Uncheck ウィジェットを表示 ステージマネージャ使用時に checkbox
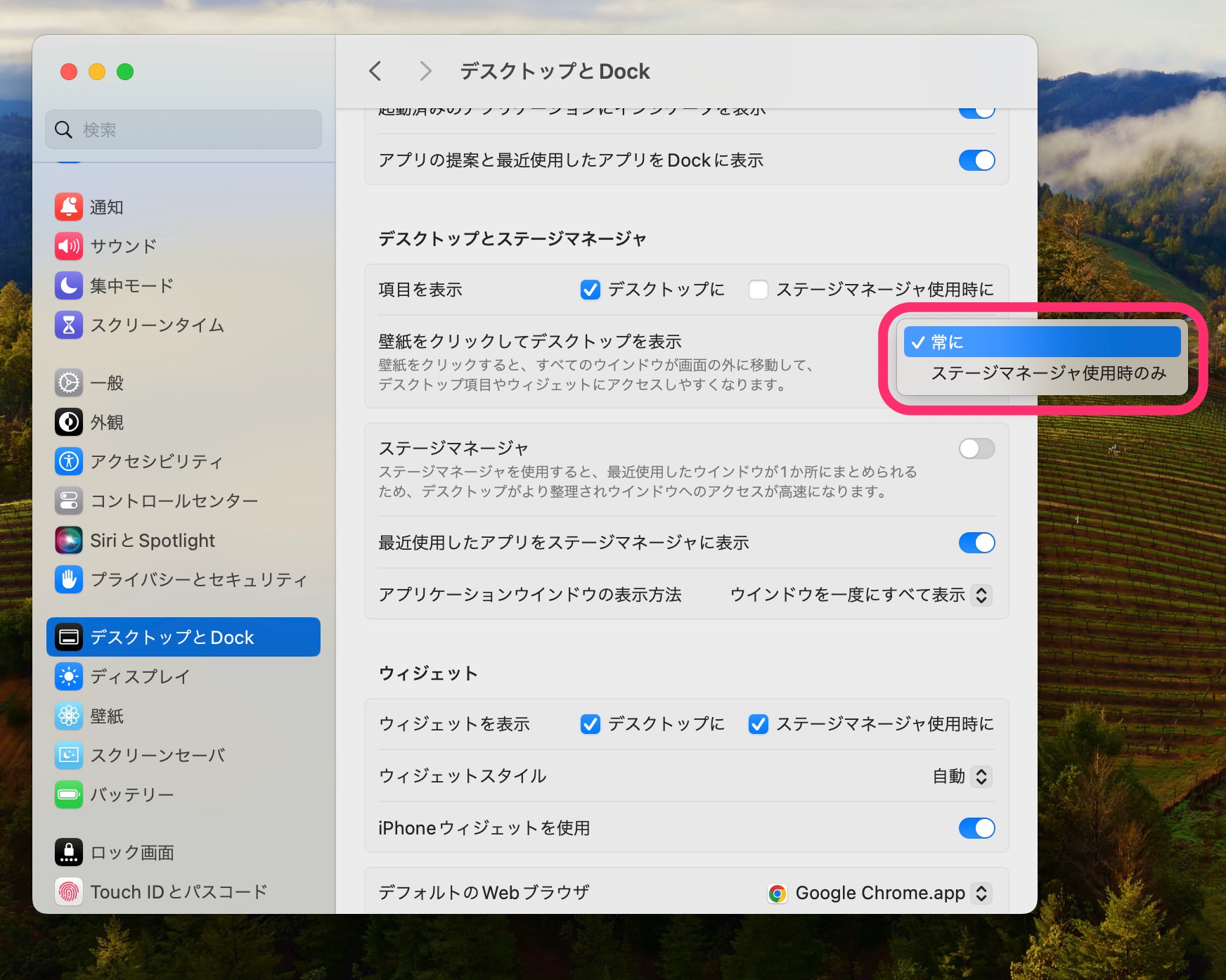Screen dimensions: 1226x980 (x=758, y=724)
